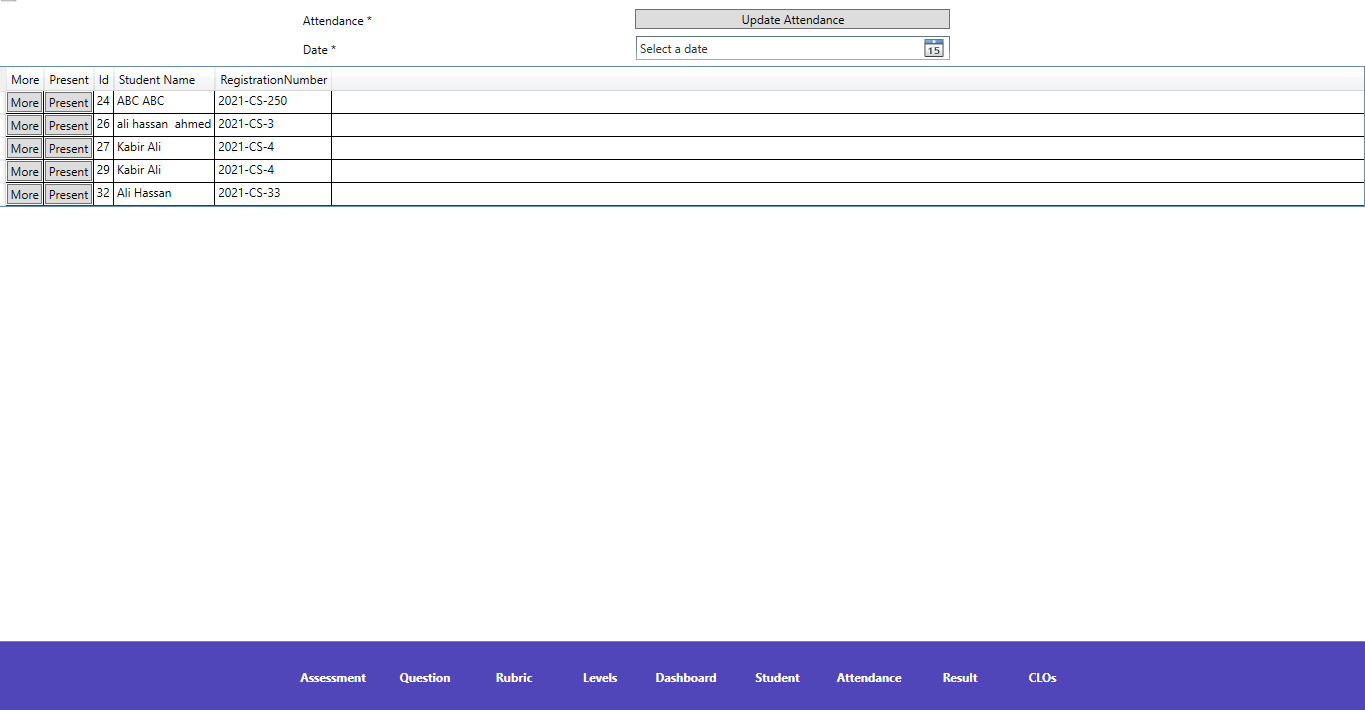The height and width of the screenshot is (710, 1365).
Task: Go to the Question section
Action: pyautogui.click(x=425, y=678)
